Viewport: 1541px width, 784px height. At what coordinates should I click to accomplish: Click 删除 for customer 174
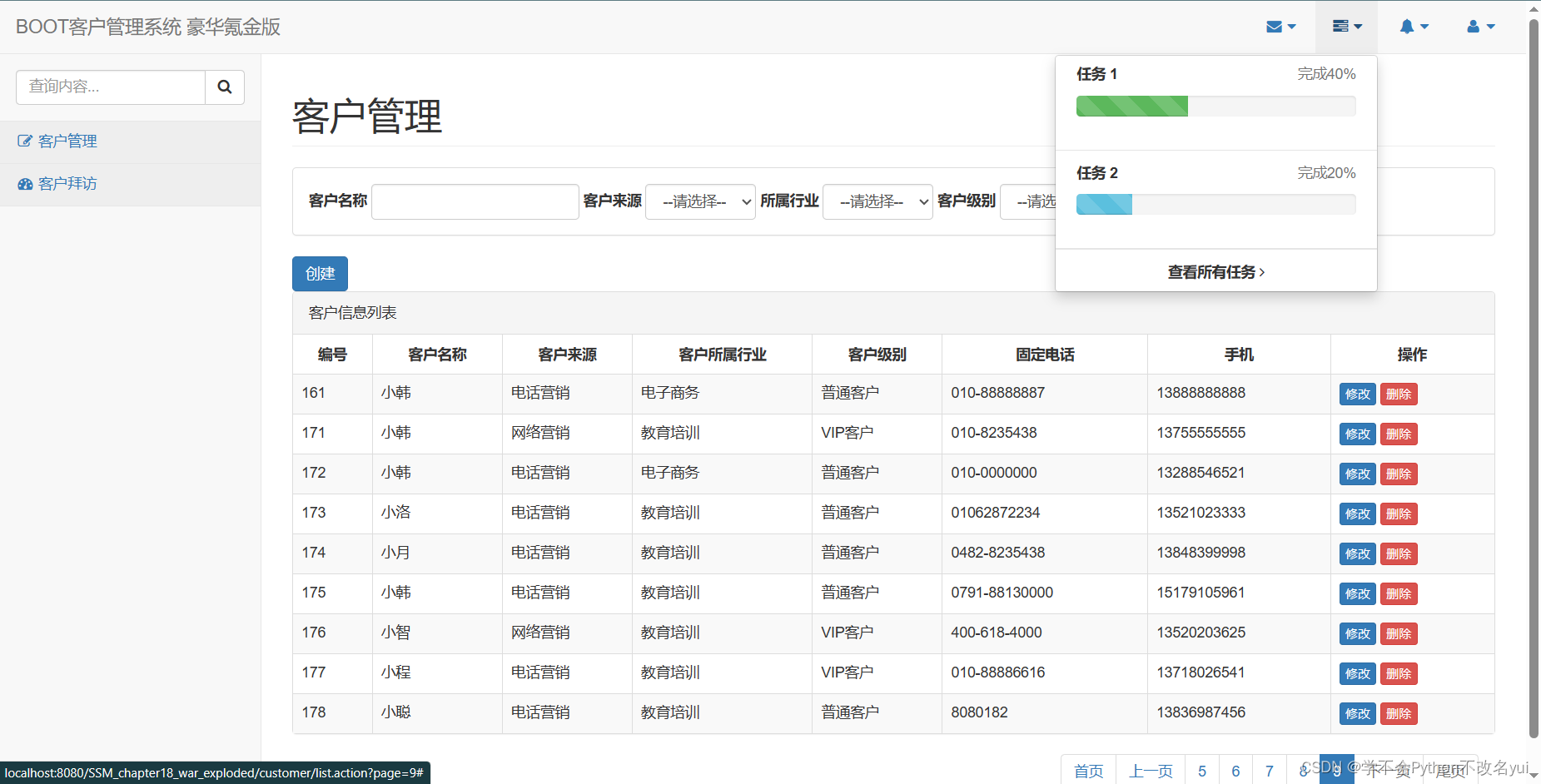(x=1399, y=553)
